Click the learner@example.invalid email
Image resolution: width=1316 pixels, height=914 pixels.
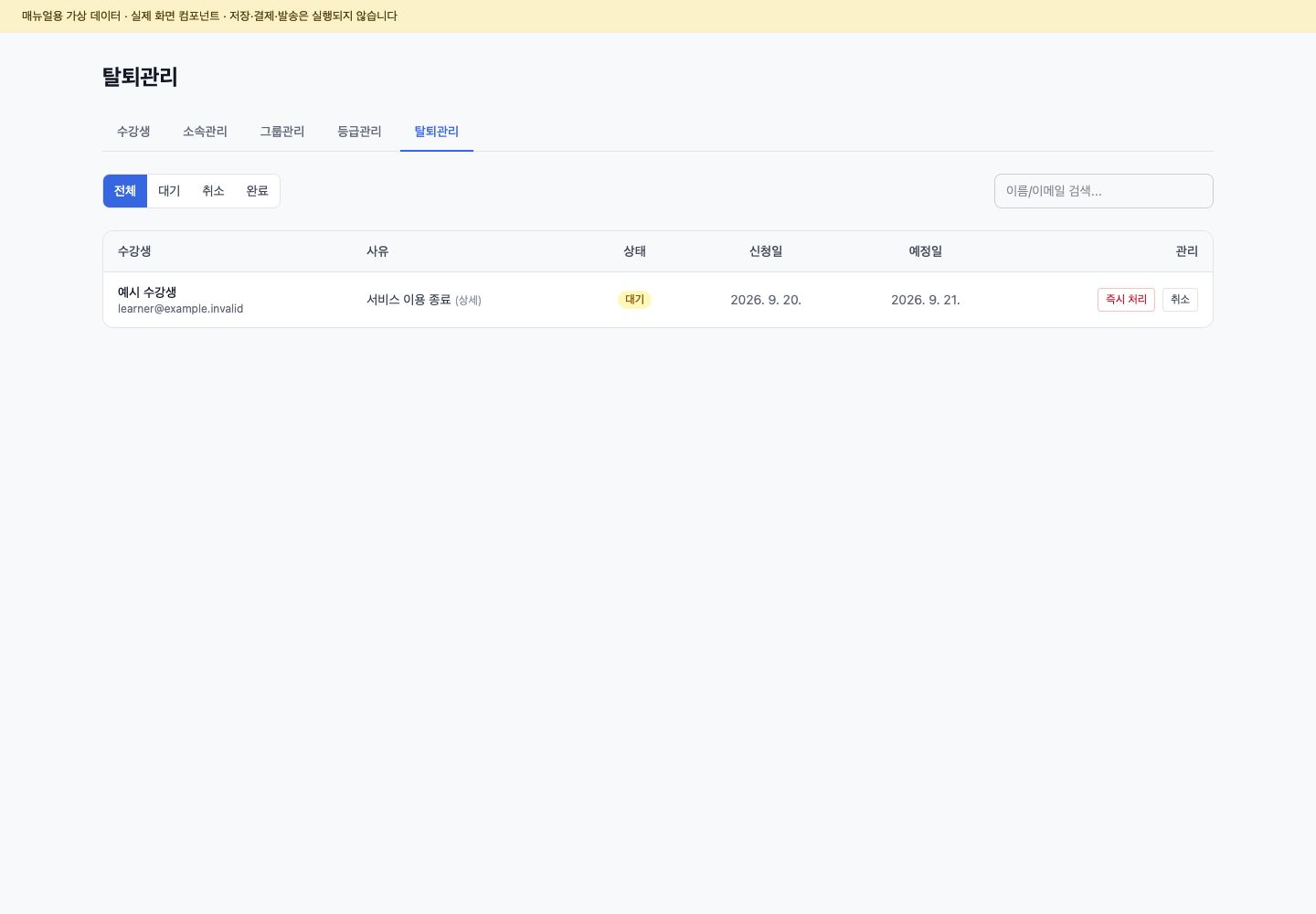click(180, 309)
